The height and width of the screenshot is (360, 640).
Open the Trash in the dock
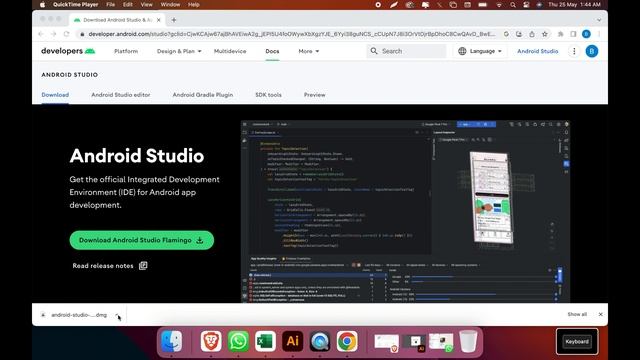click(468, 341)
